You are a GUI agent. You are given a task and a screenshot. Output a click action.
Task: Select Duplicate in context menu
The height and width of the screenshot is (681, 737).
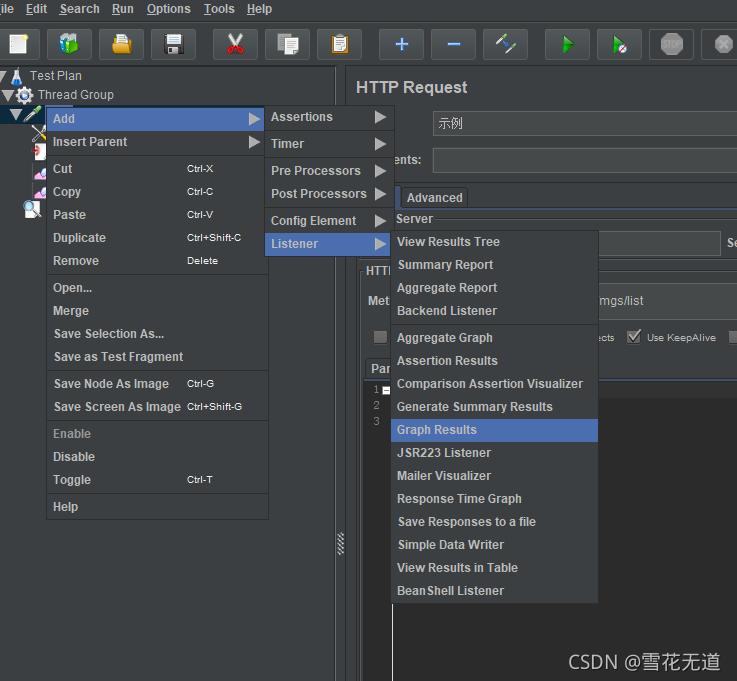[x=157, y=238]
